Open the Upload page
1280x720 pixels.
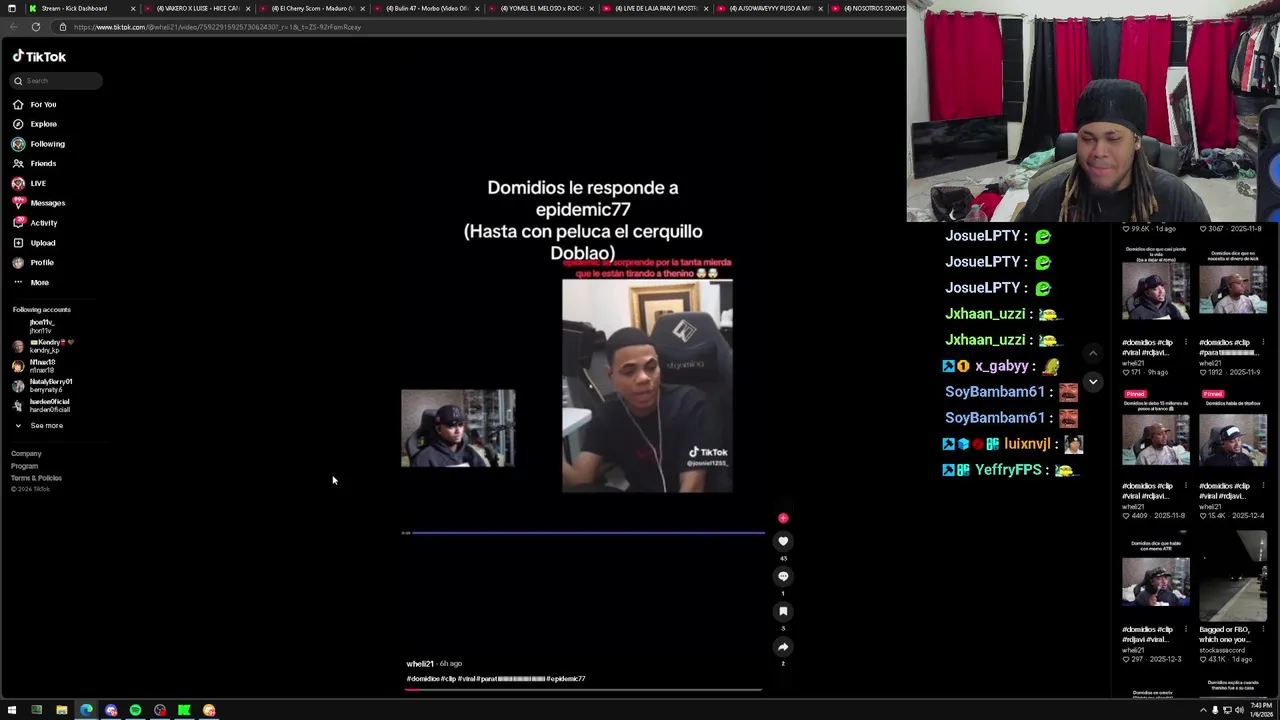click(42, 243)
